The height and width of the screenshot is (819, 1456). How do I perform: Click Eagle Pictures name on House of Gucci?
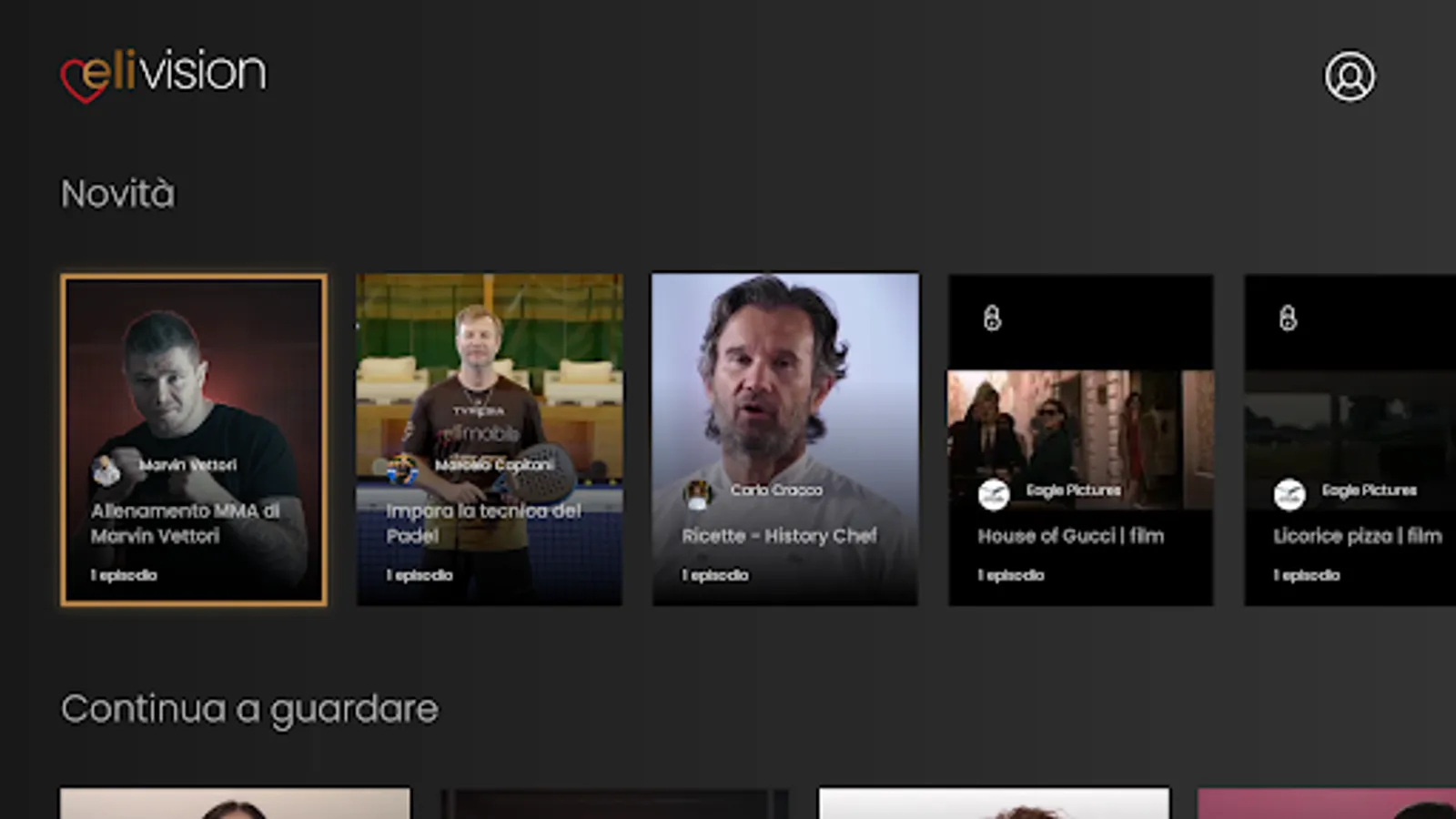[1074, 490]
